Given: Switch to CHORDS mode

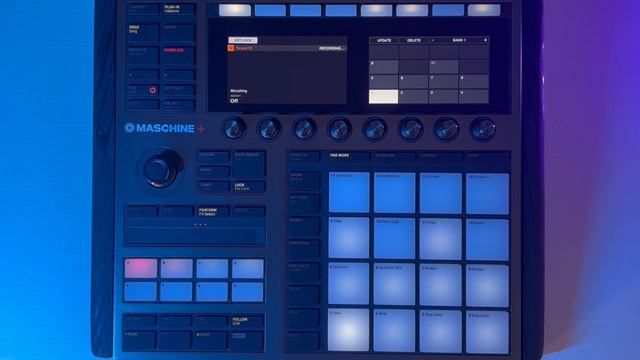Looking at the screenshot, I should [440, 157].
